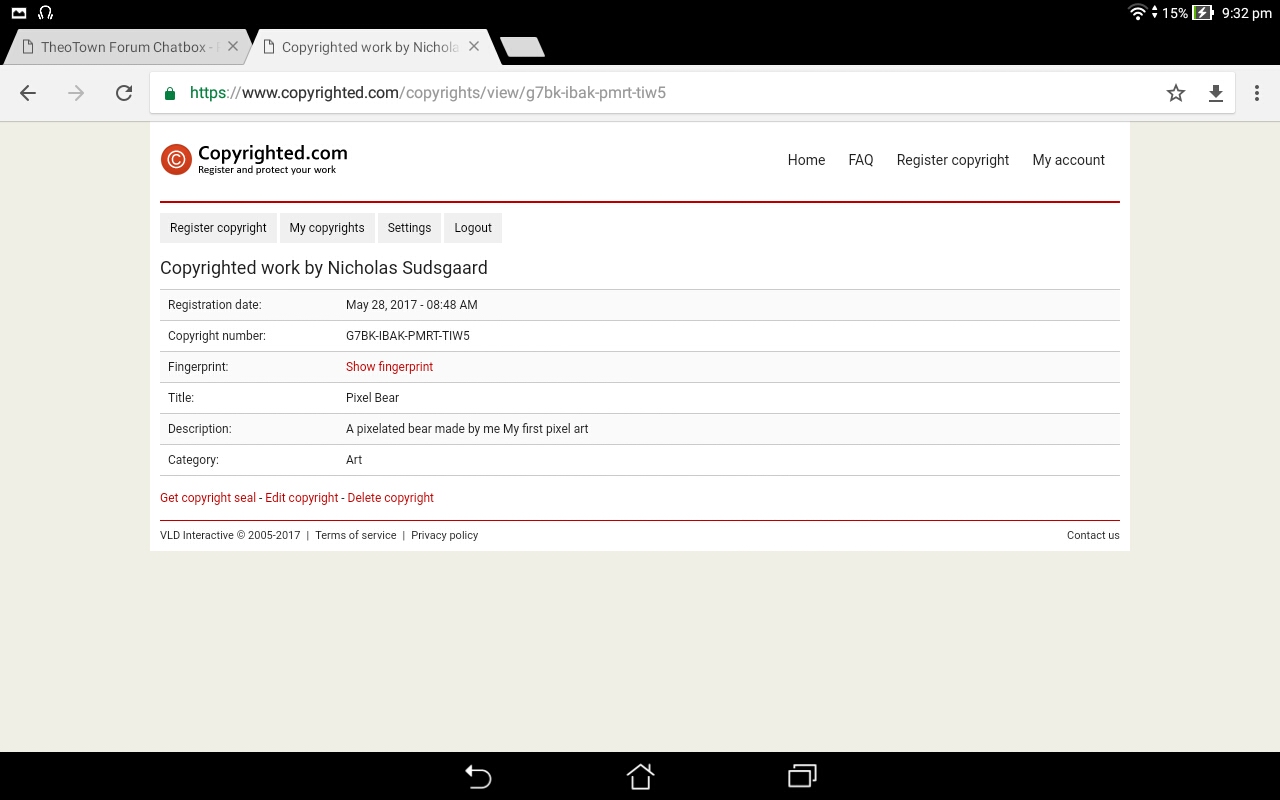Open the Privacy policy link
This screenshot has width=1280, height=800.
[445, 535]
